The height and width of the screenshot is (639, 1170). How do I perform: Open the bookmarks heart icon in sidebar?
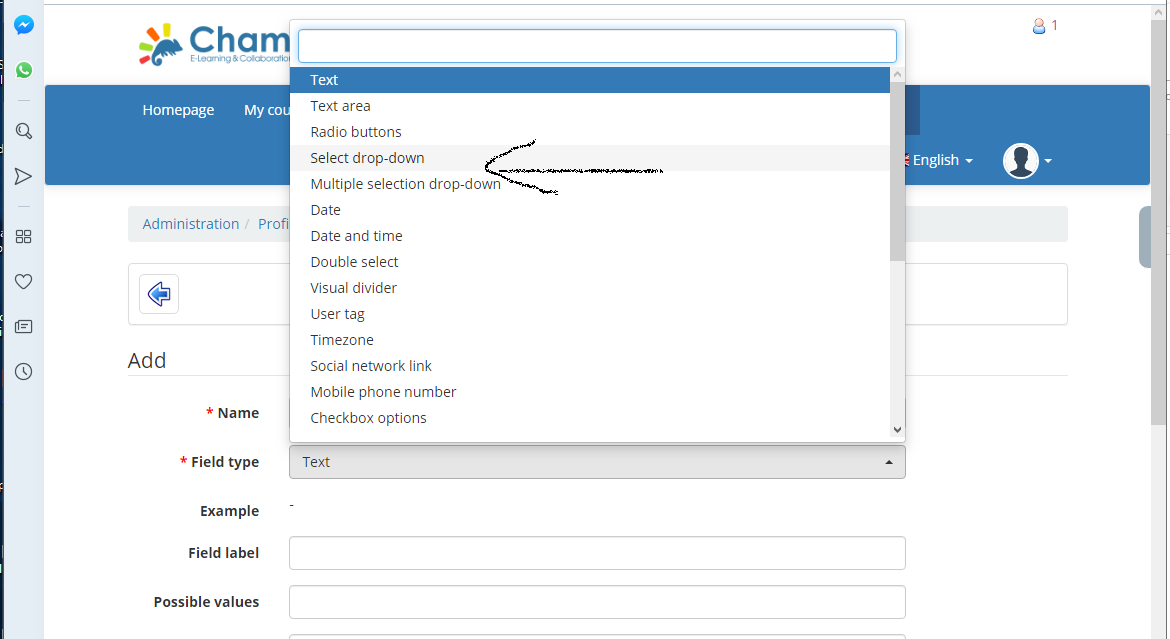click(x=23, y=281)
